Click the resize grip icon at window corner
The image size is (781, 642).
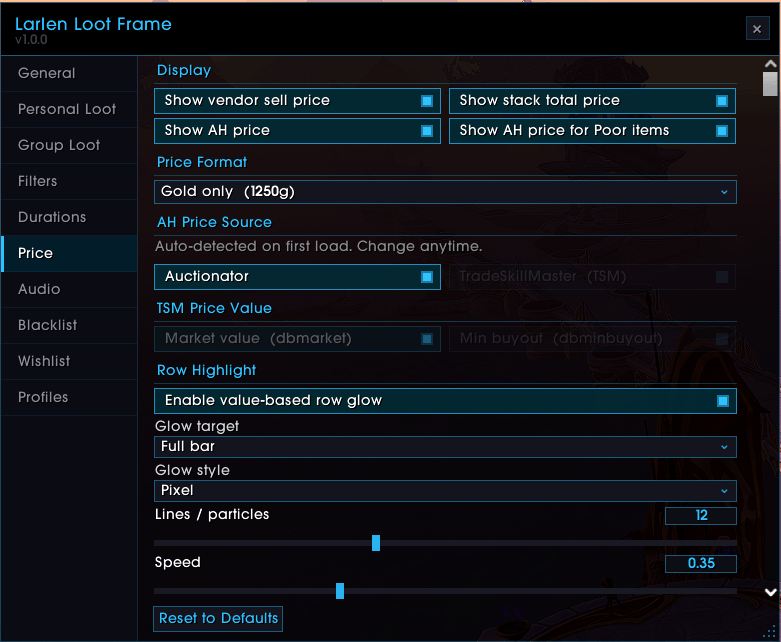point(770,632)
